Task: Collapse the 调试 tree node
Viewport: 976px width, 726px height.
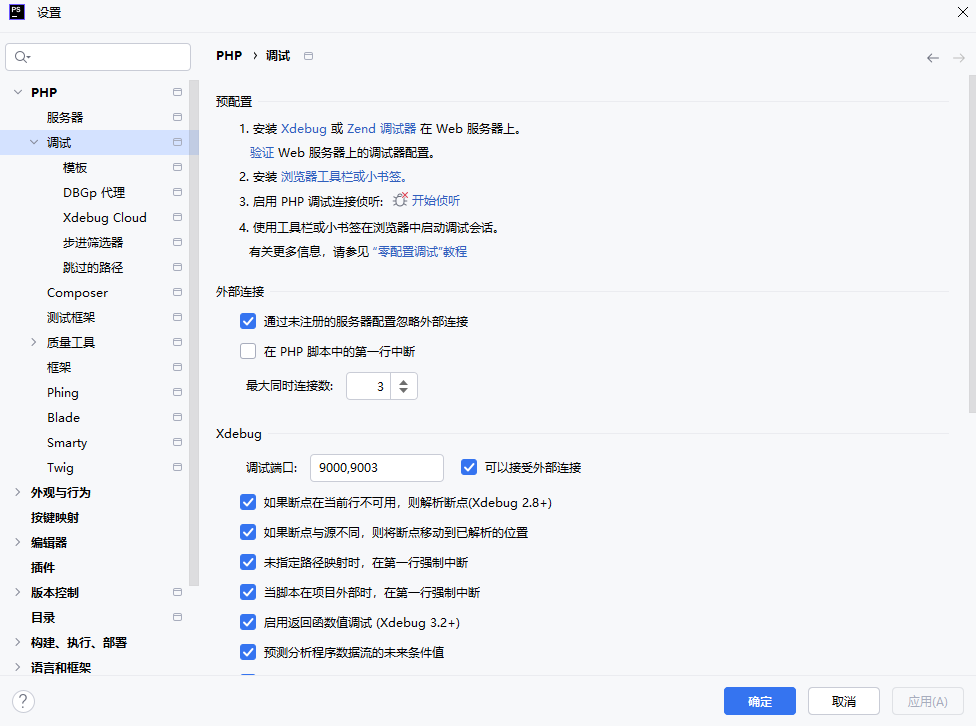Action: point(34,142)
